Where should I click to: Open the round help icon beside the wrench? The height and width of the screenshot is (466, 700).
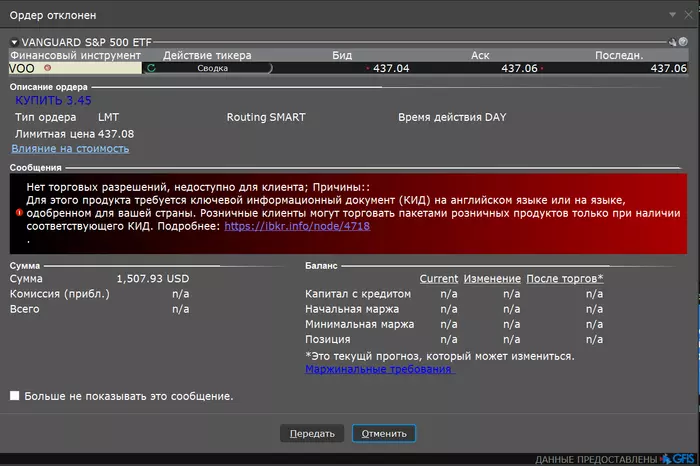click(683, 42)
